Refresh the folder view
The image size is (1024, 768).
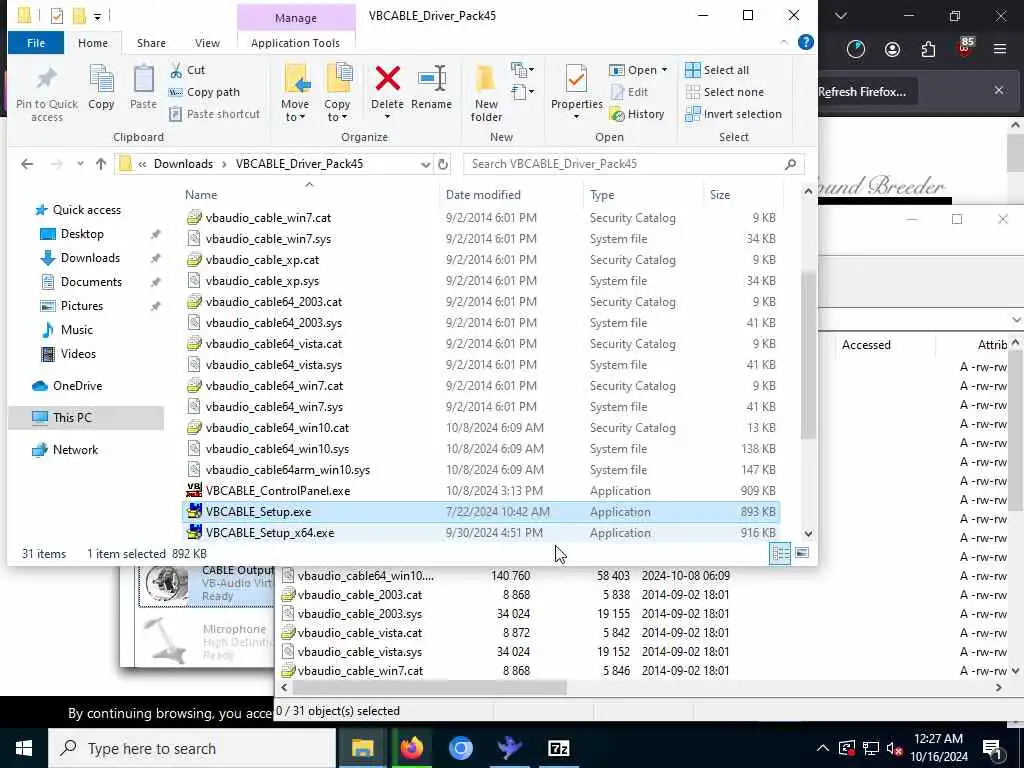[443, 165]
